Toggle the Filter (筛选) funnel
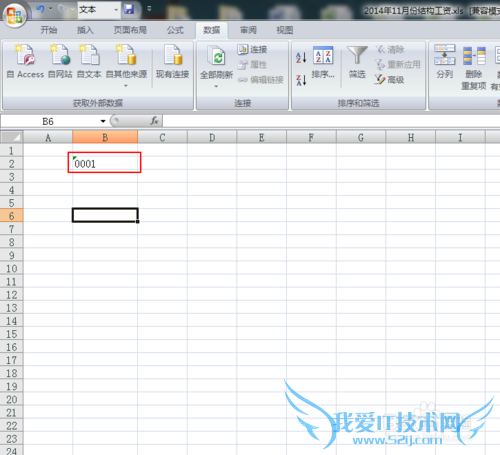 (x=357, y=62)
